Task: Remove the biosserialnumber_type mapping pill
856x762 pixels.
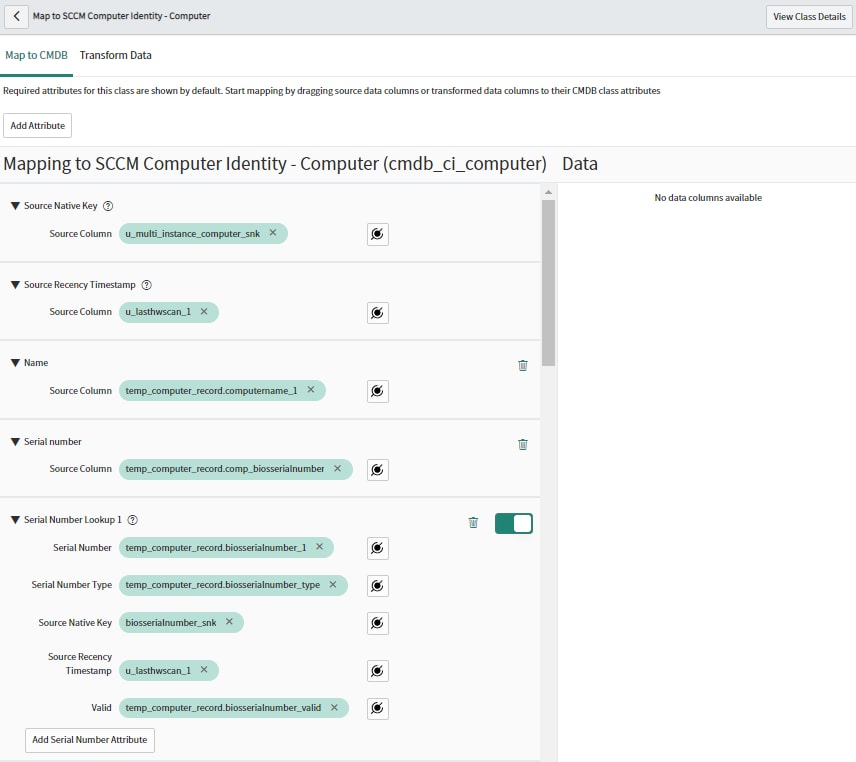Action: (333, 585)
